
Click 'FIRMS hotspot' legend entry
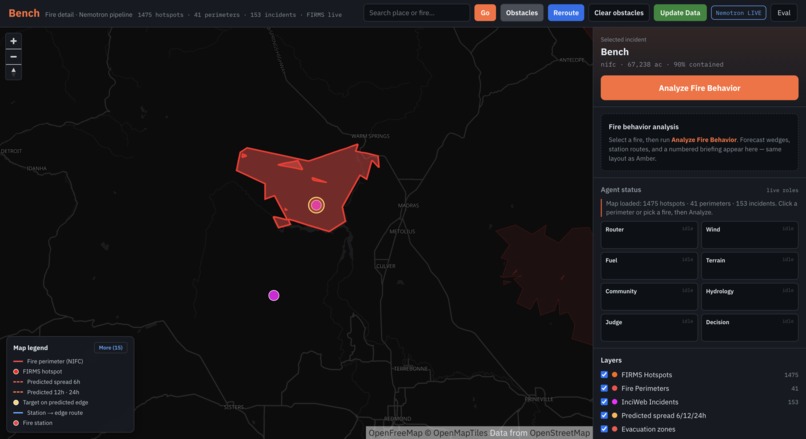[38, 372]
